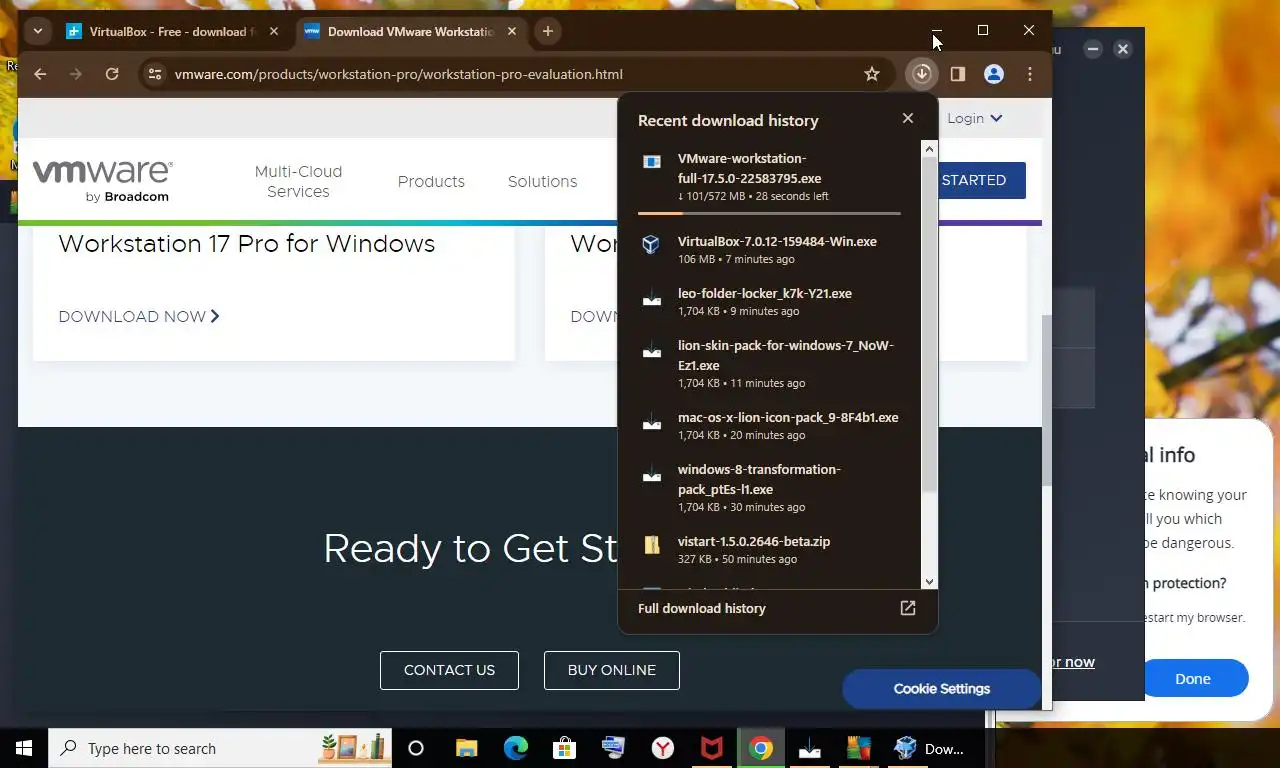Open McAfee from the taskbar
This screenshot has width=1280, height=768.
711,748
